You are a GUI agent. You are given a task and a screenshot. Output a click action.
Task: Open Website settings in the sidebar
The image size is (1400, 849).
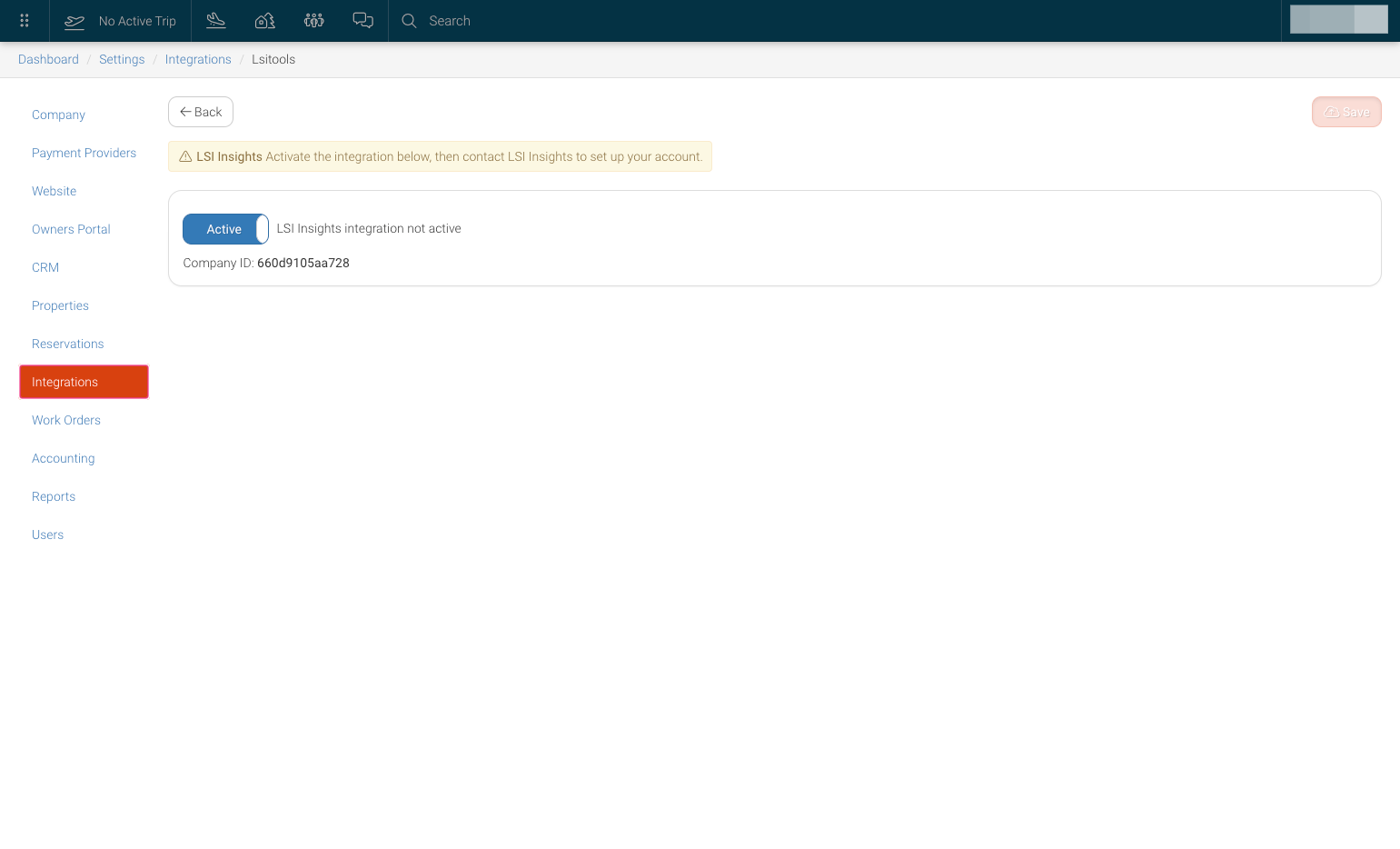pos(55,191)
